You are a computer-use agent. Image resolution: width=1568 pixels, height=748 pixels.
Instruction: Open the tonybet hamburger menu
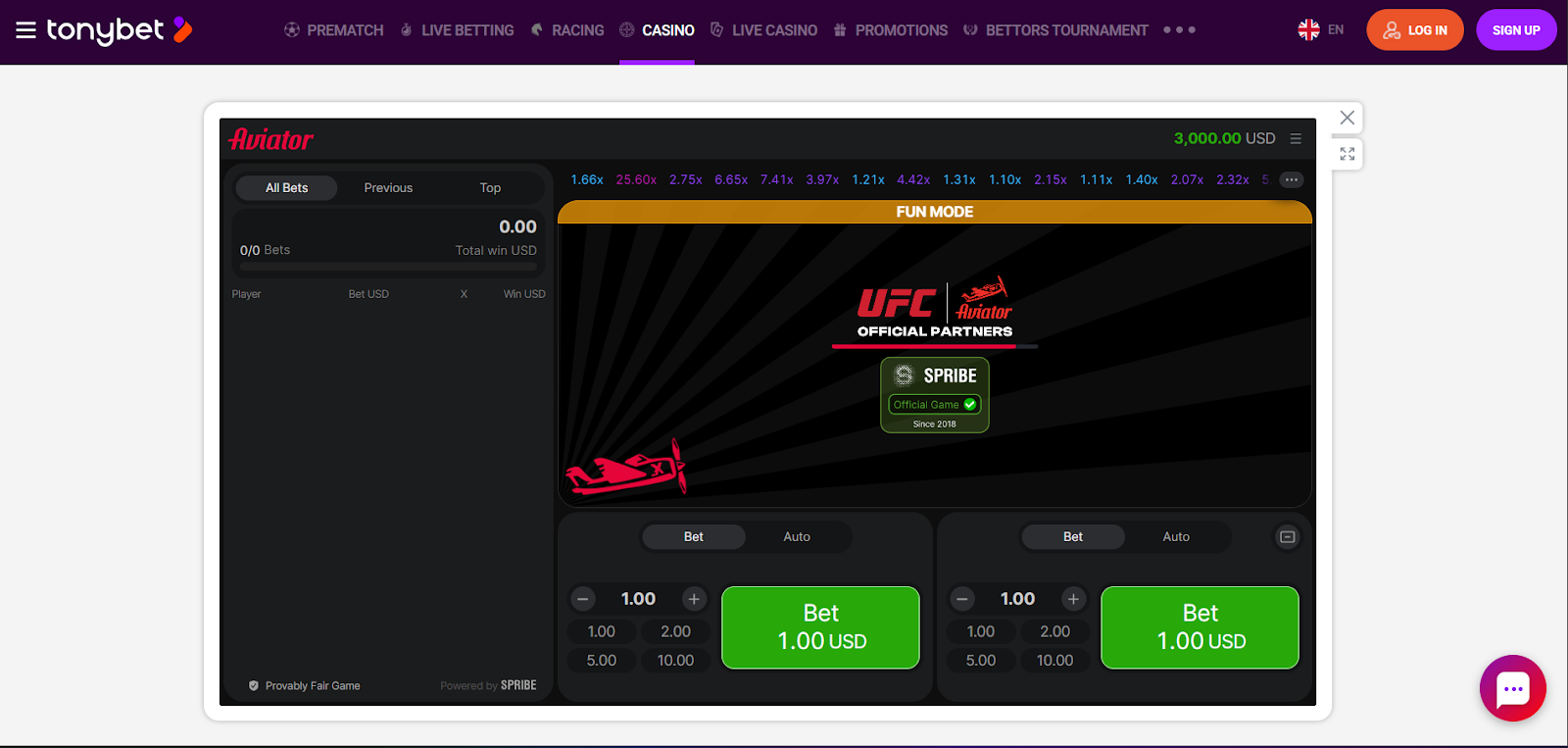pos(26,30)
